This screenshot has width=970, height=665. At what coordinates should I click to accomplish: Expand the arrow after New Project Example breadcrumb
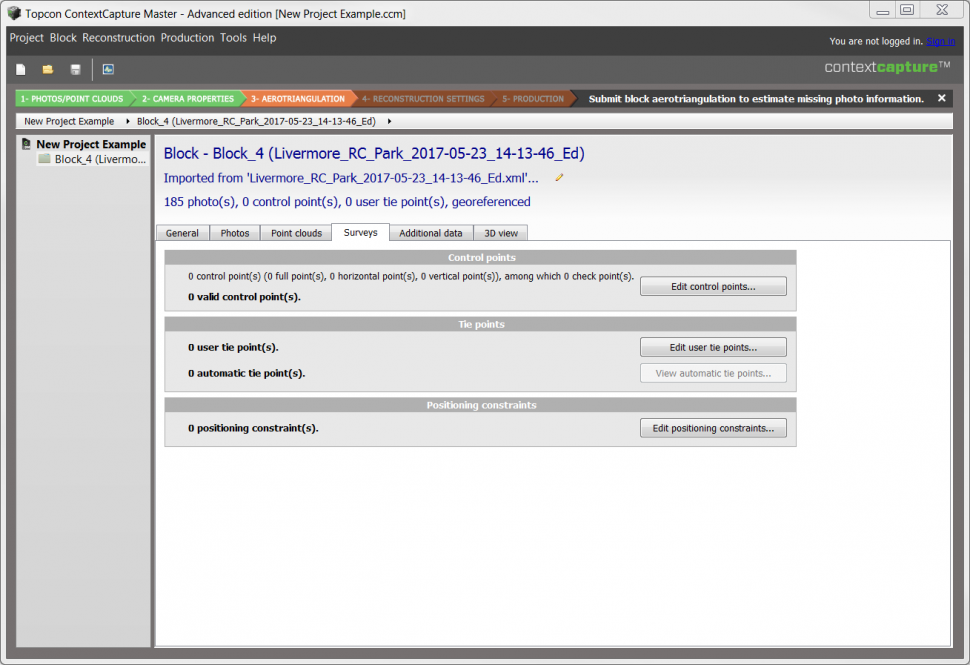tap(127, 121)
